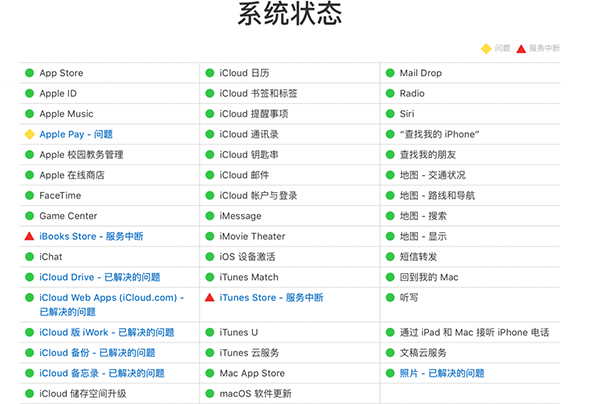Open the iCloud 备份 - 已解决的问题 link

pyautogui.click(x=97, y=353)
